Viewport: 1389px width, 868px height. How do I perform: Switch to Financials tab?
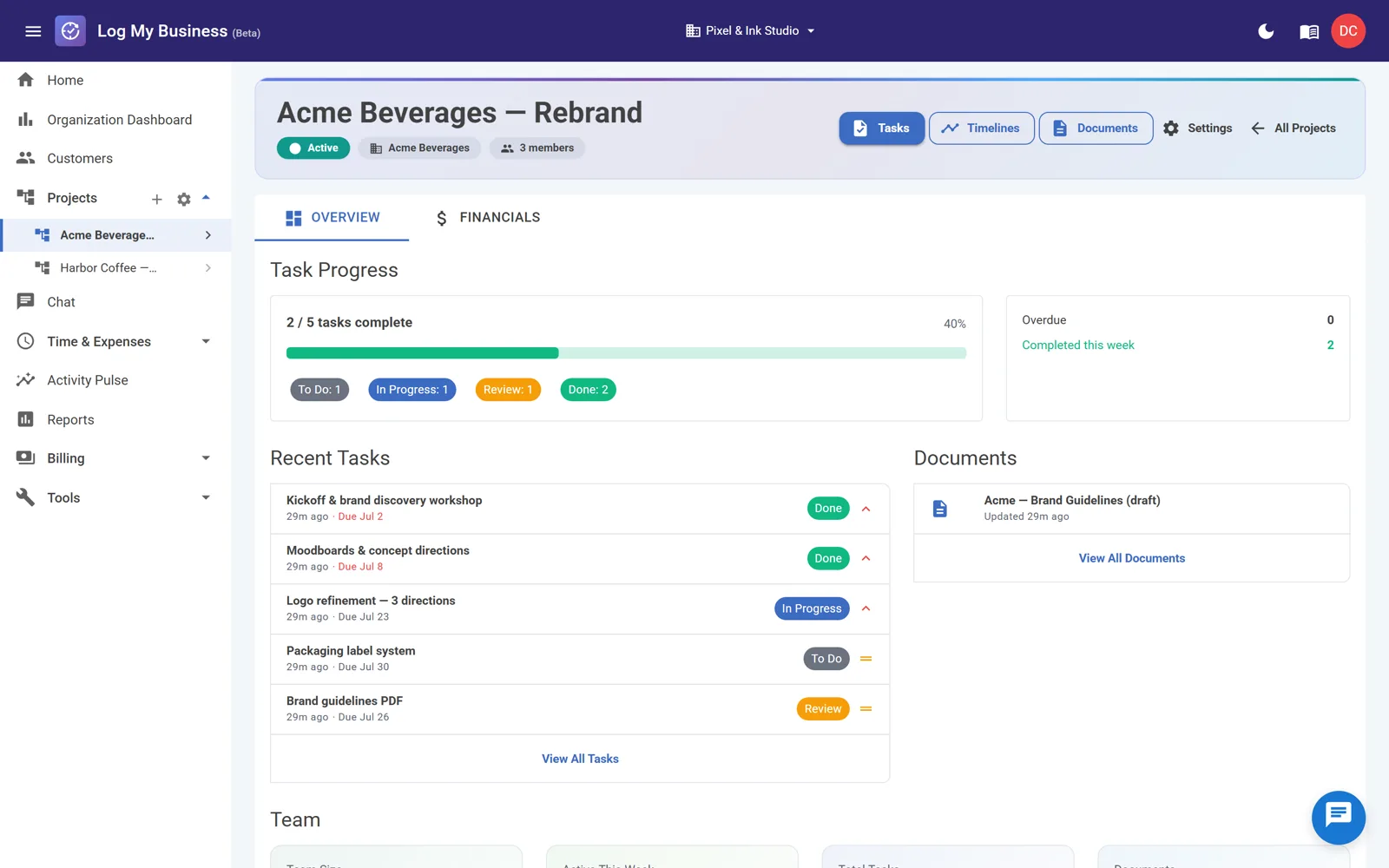point(488,218)
